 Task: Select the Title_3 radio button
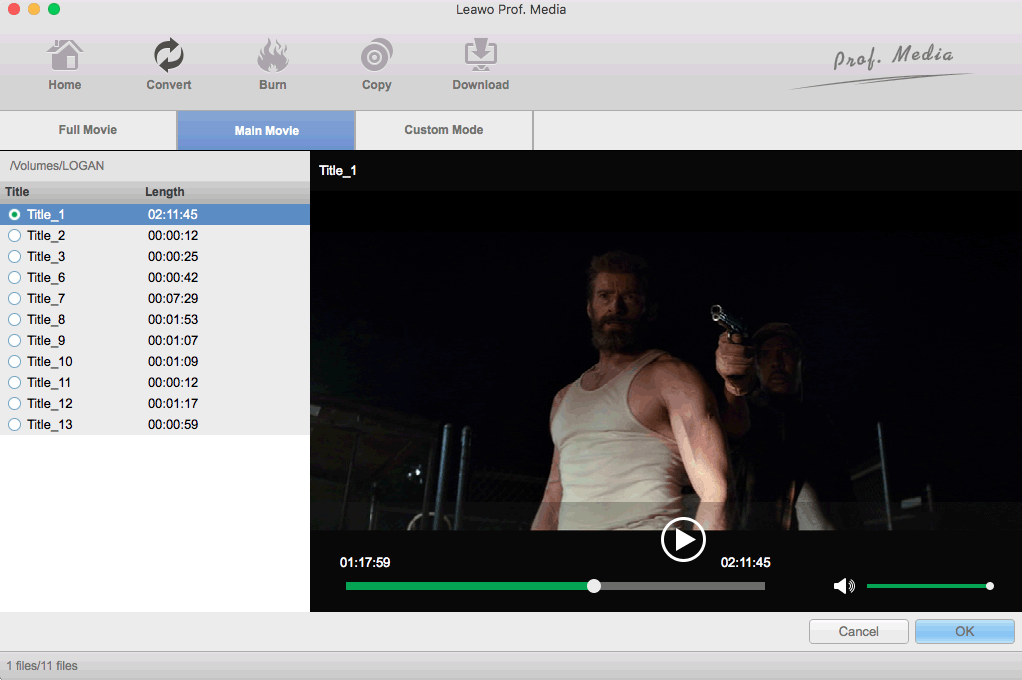[x=14, y=256]
